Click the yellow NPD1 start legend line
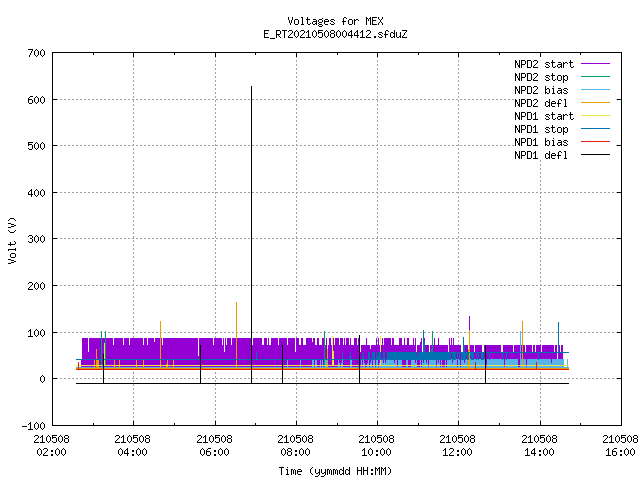The image size is (640, 480). (595, 116)
